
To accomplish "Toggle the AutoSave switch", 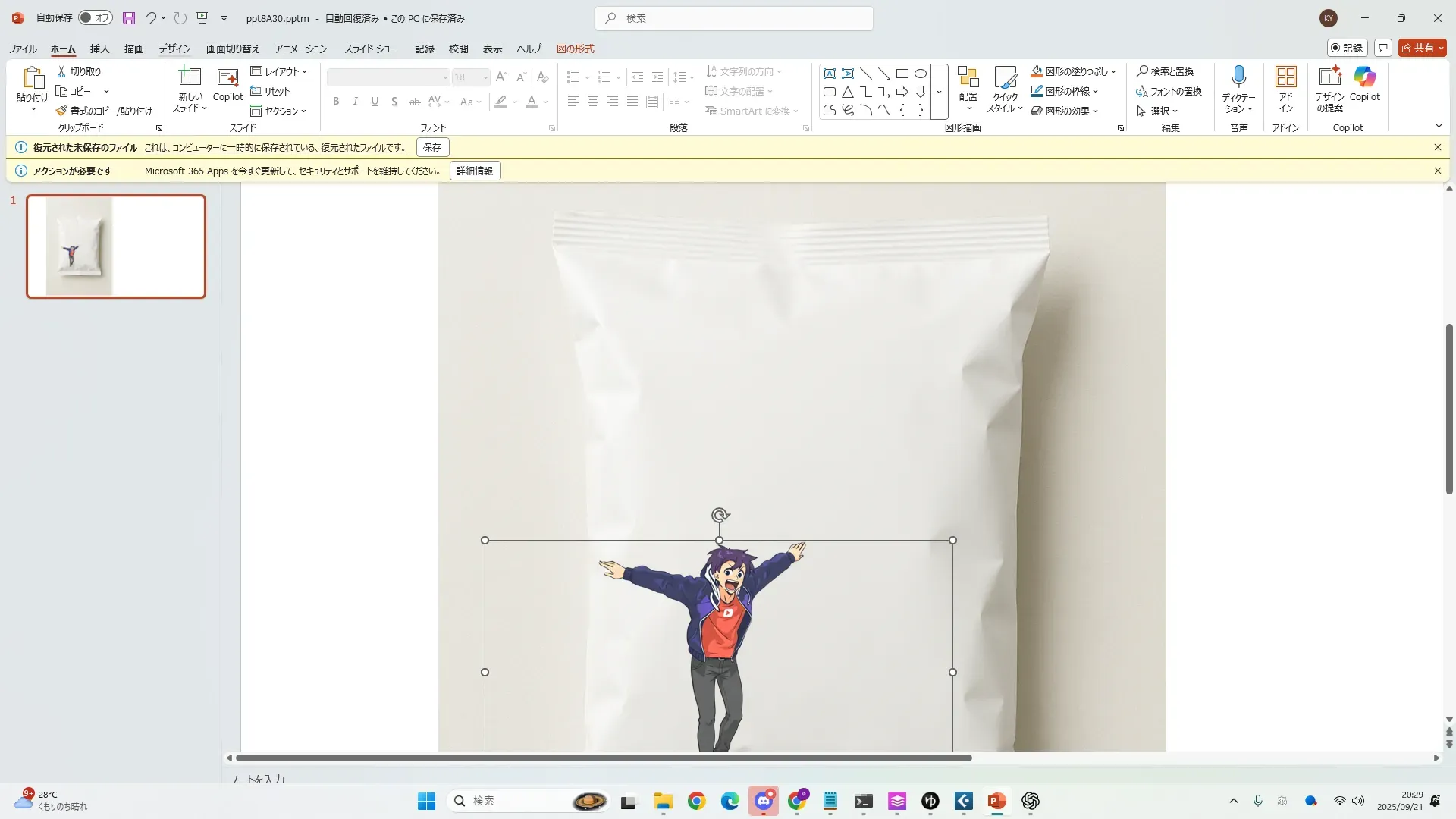I will click(96, 18).
